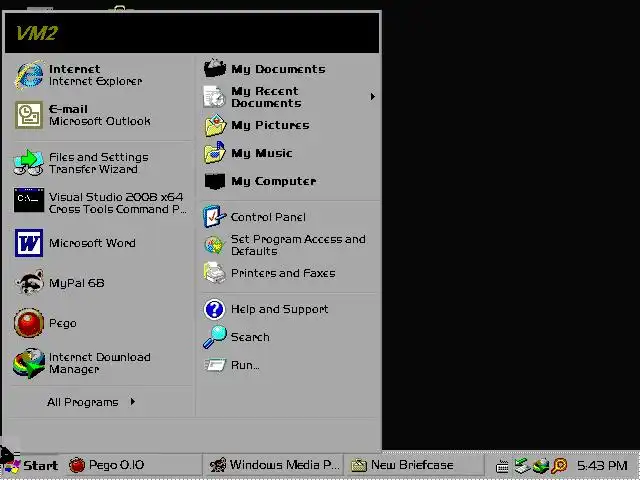
Task: Click 'Files and Settings Transfer Wizard' text
Action: pyautogui.click(x=98, y=163)
